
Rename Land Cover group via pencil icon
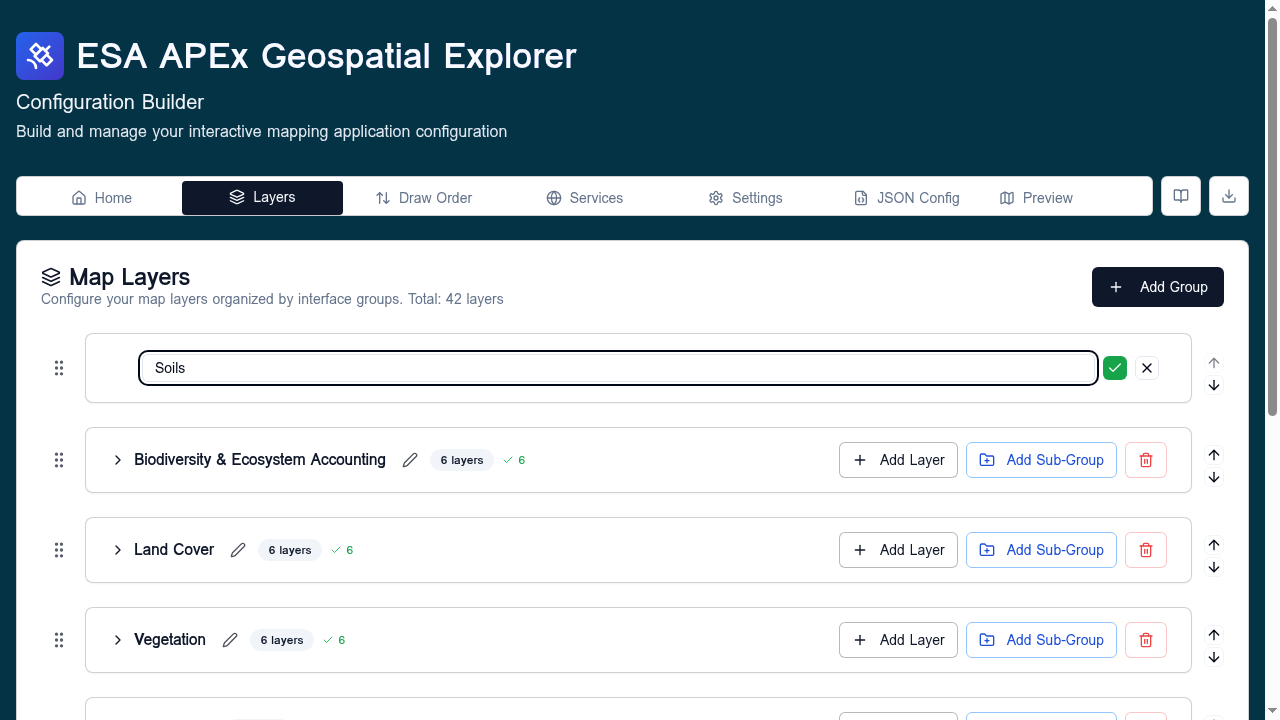[x=238, y=550]
